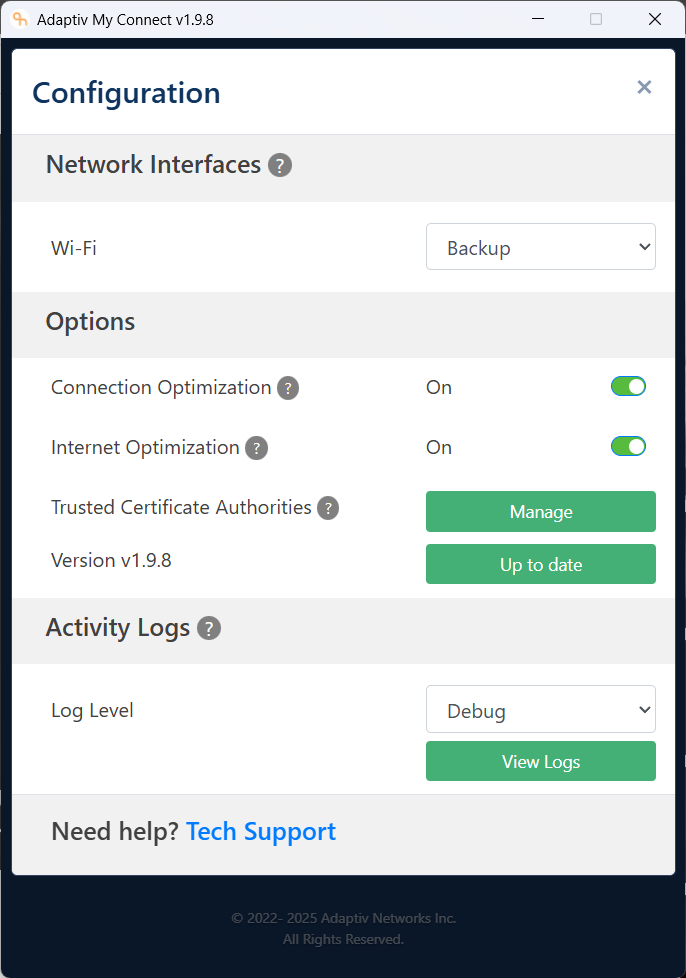Show Connection Optimization help tooltip icon
The image size is (686, 978).
pyautogui.click(x=287, y=388)
